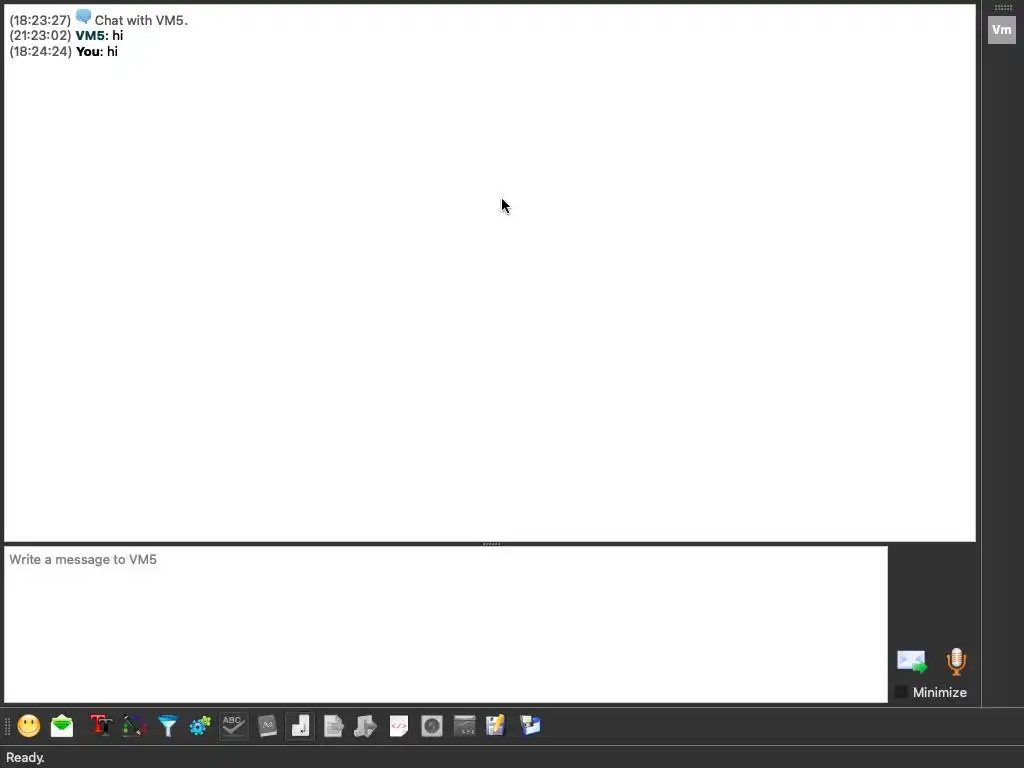Click the blue funnel filter icon
Viewport: 1024px width, 768px height.
[x=168, y=726]
